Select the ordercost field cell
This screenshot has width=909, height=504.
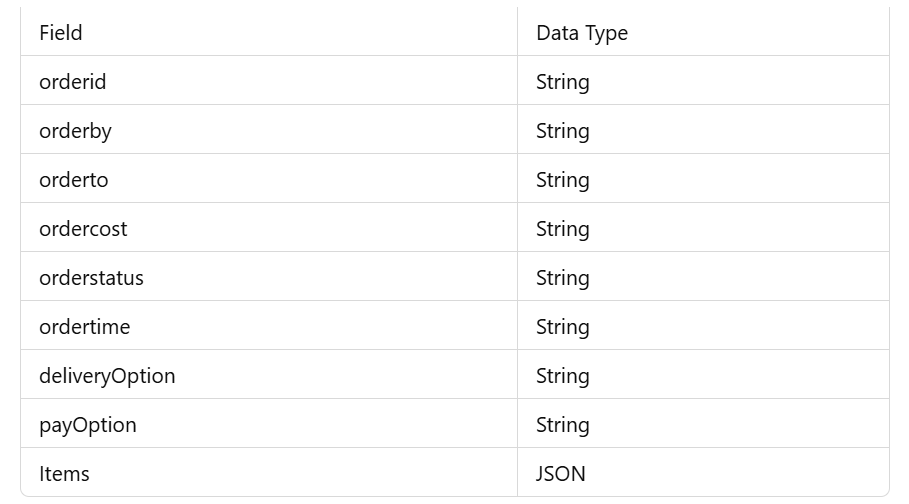coord(269,227)
